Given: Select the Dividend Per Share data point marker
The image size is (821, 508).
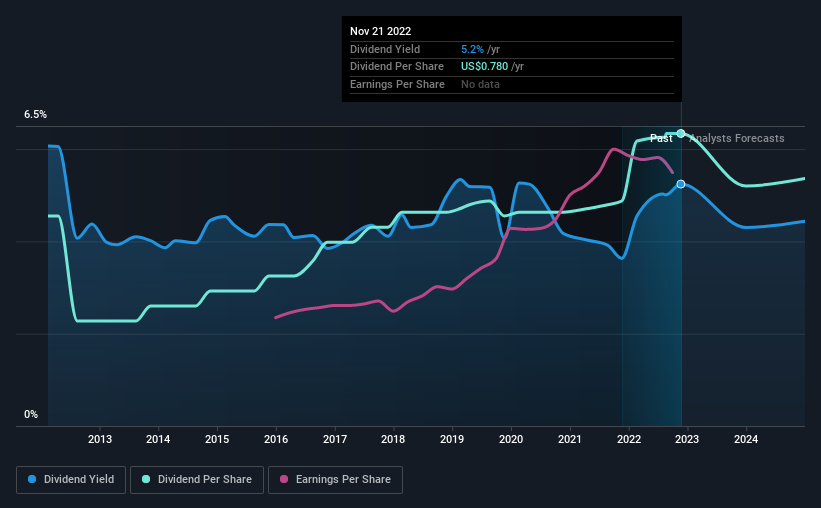Looking at the screenshot, I should (681, 134).
